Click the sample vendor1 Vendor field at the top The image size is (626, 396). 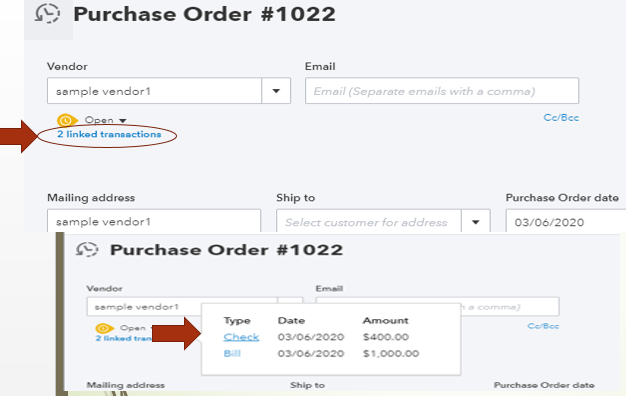click(155, 91)
